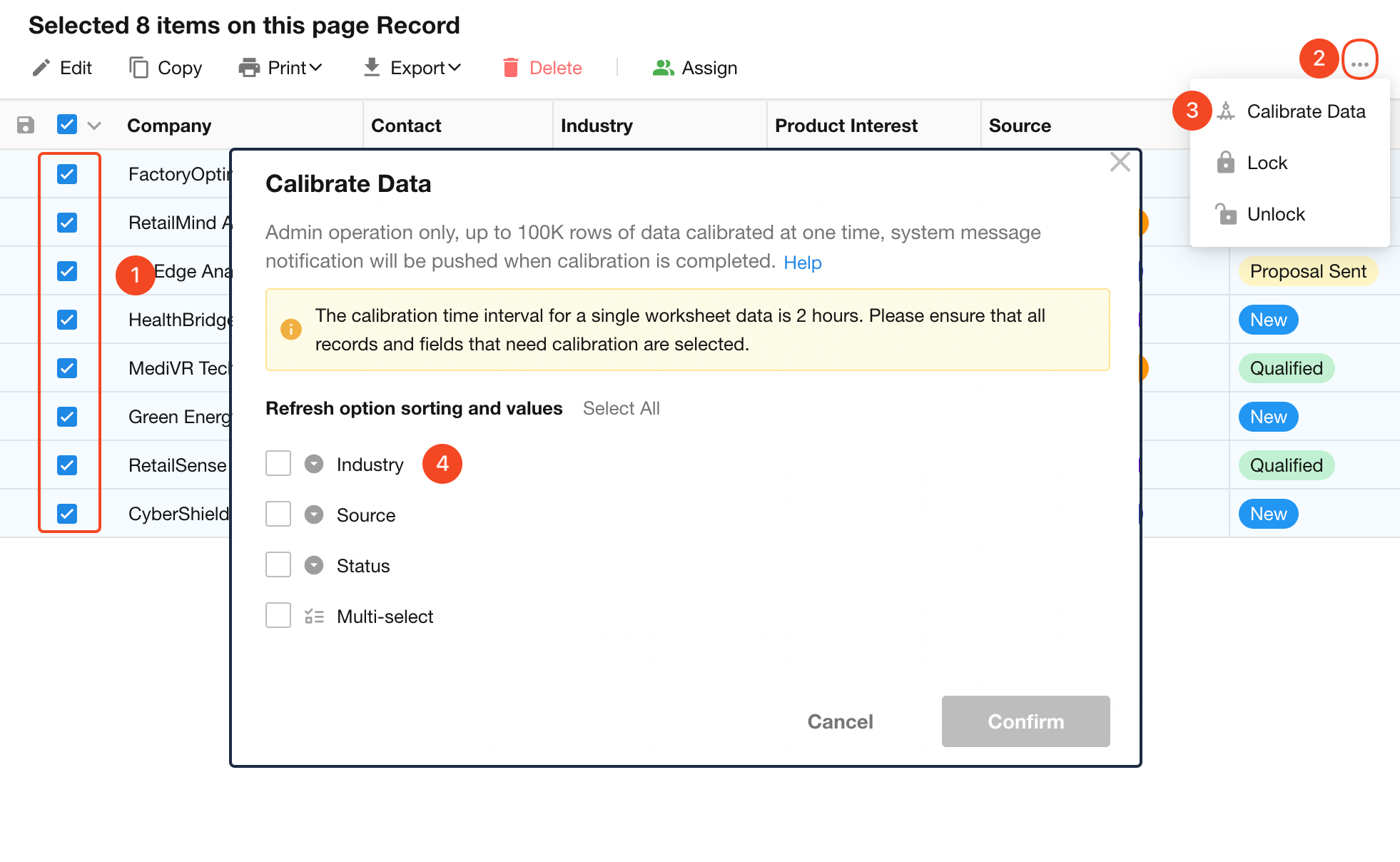Uncheck the MediVR Tech row checkbox
The width and height of the screenshot is (1400, 862).
pyautogui.click(x=67, y=368)
